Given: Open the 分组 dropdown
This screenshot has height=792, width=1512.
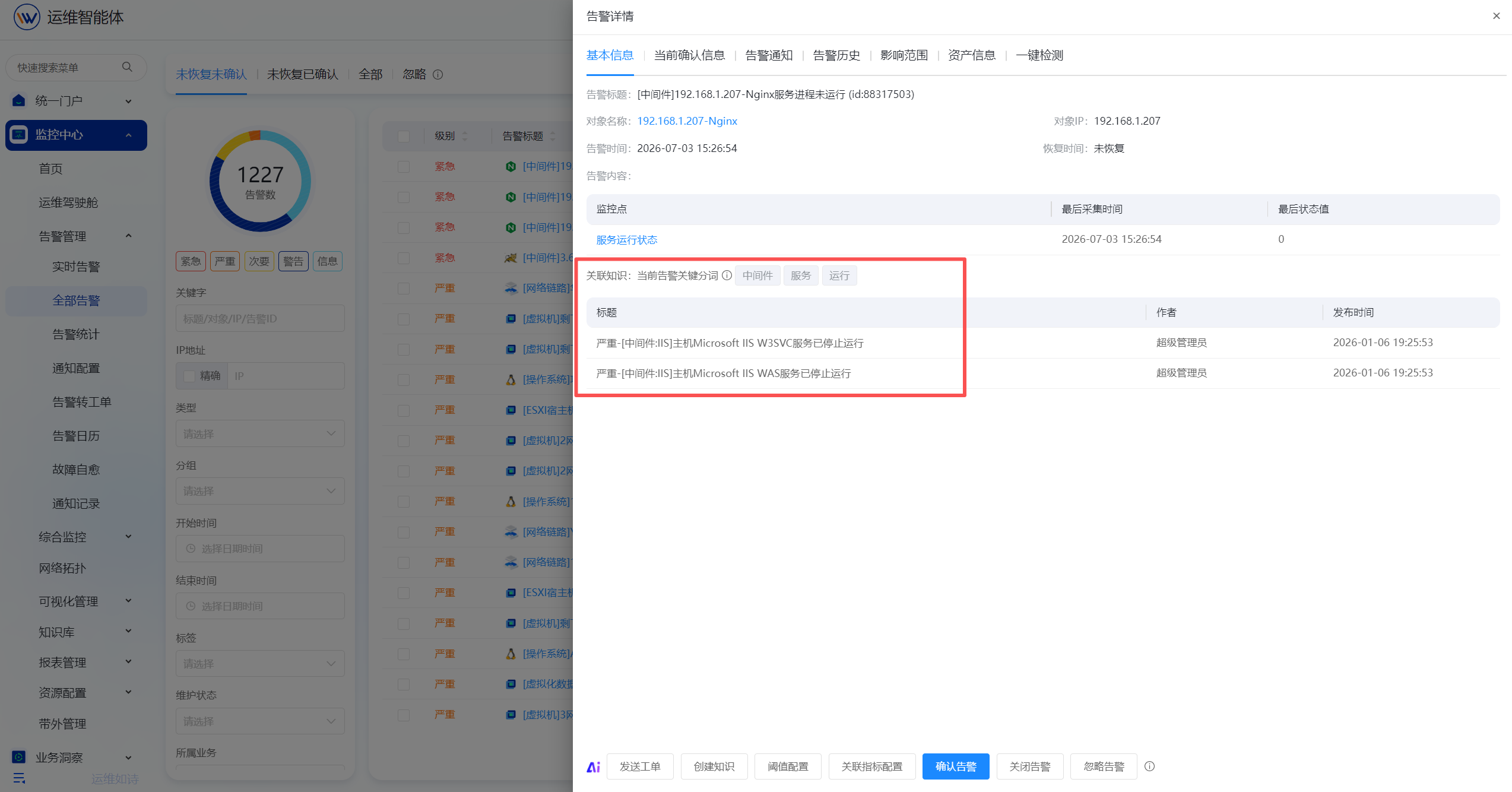Looking at the screenshot, I should point(260,491).
